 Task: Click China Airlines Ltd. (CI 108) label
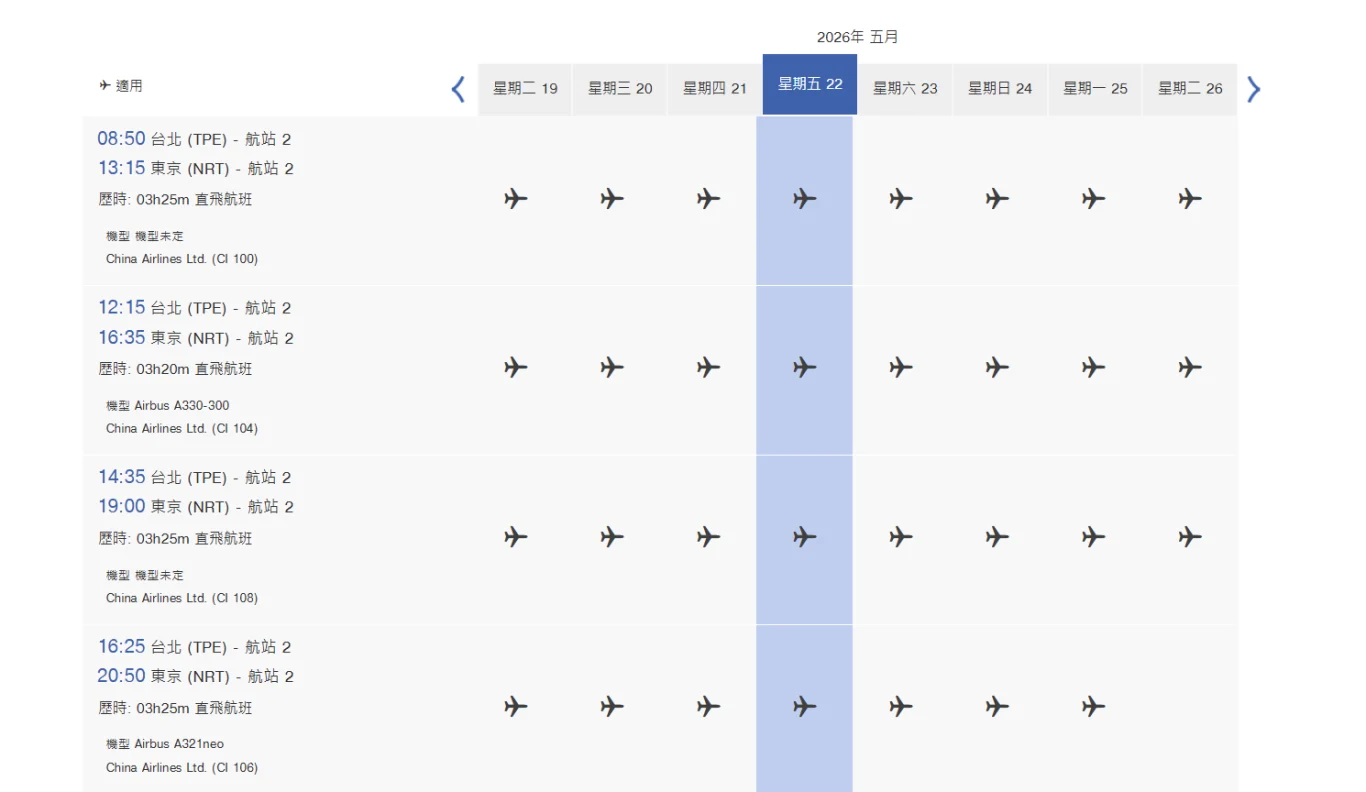tap(182, 598)
